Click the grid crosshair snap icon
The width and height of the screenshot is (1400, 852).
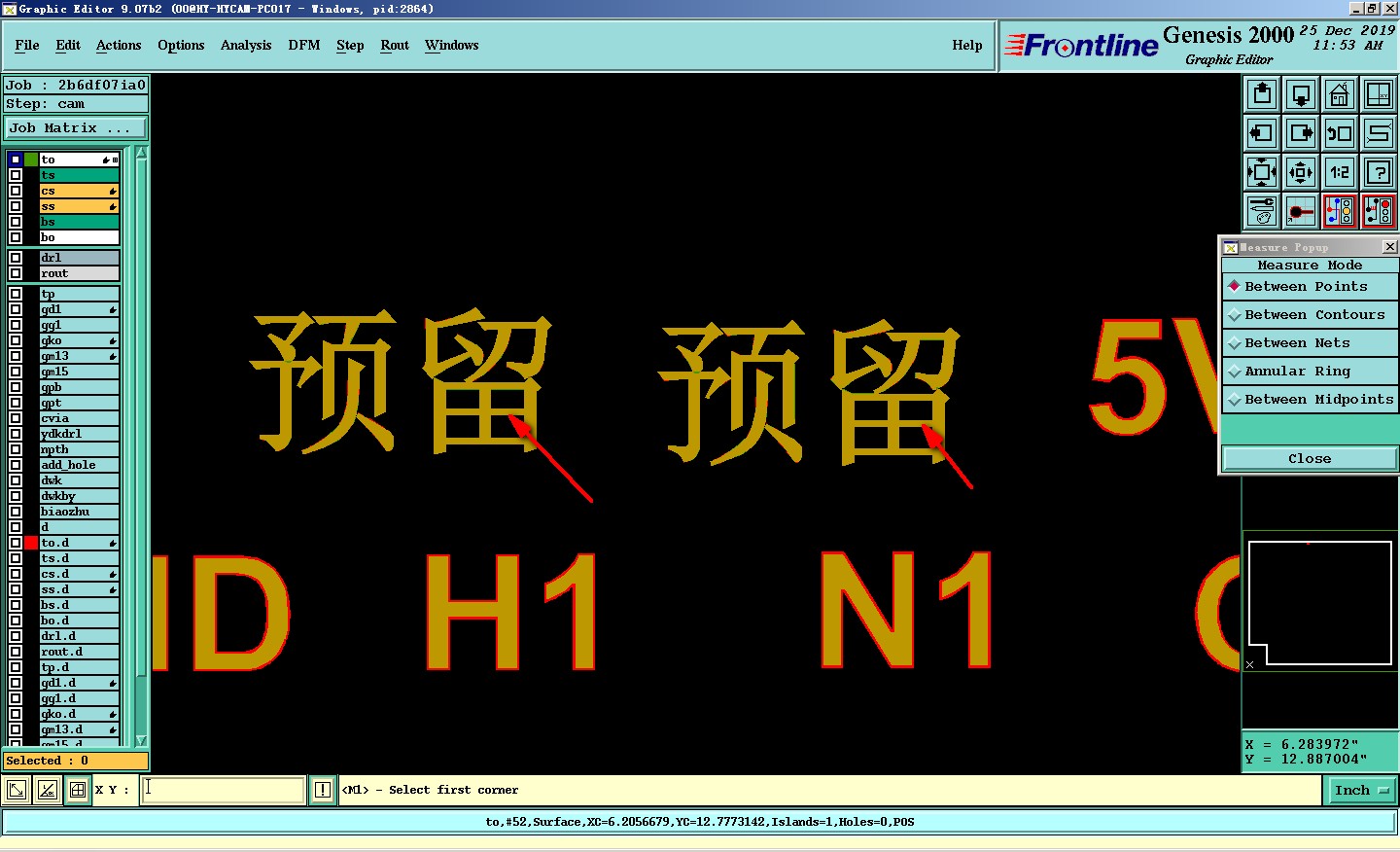coord(78,790)
